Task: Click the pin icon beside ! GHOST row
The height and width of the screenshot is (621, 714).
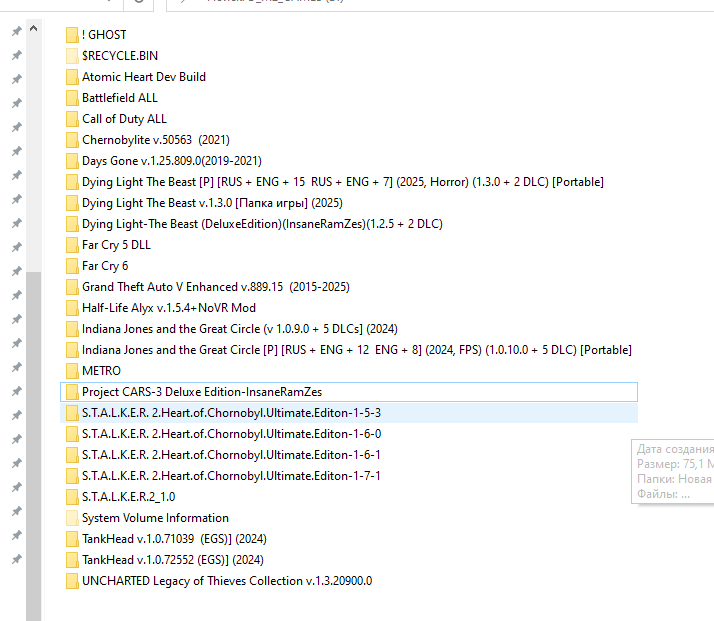Action: click(x=16, y=31)
